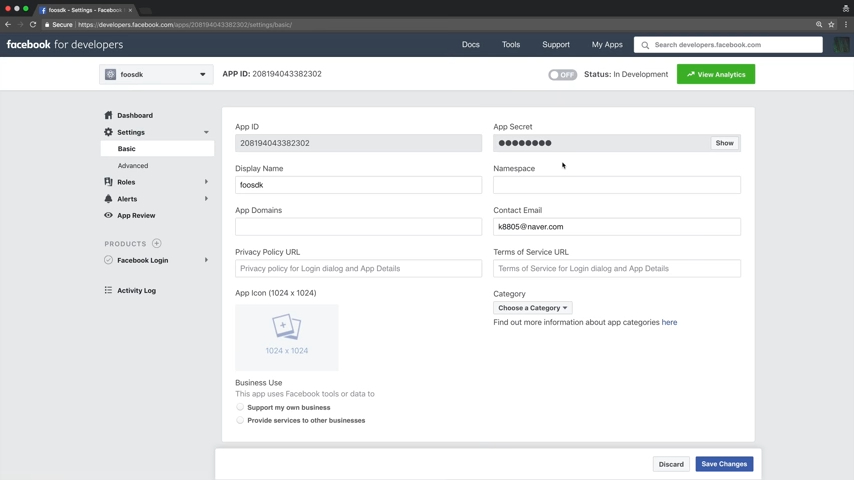
Task: Select Support my own business option
Action: (x=240, y=408)
